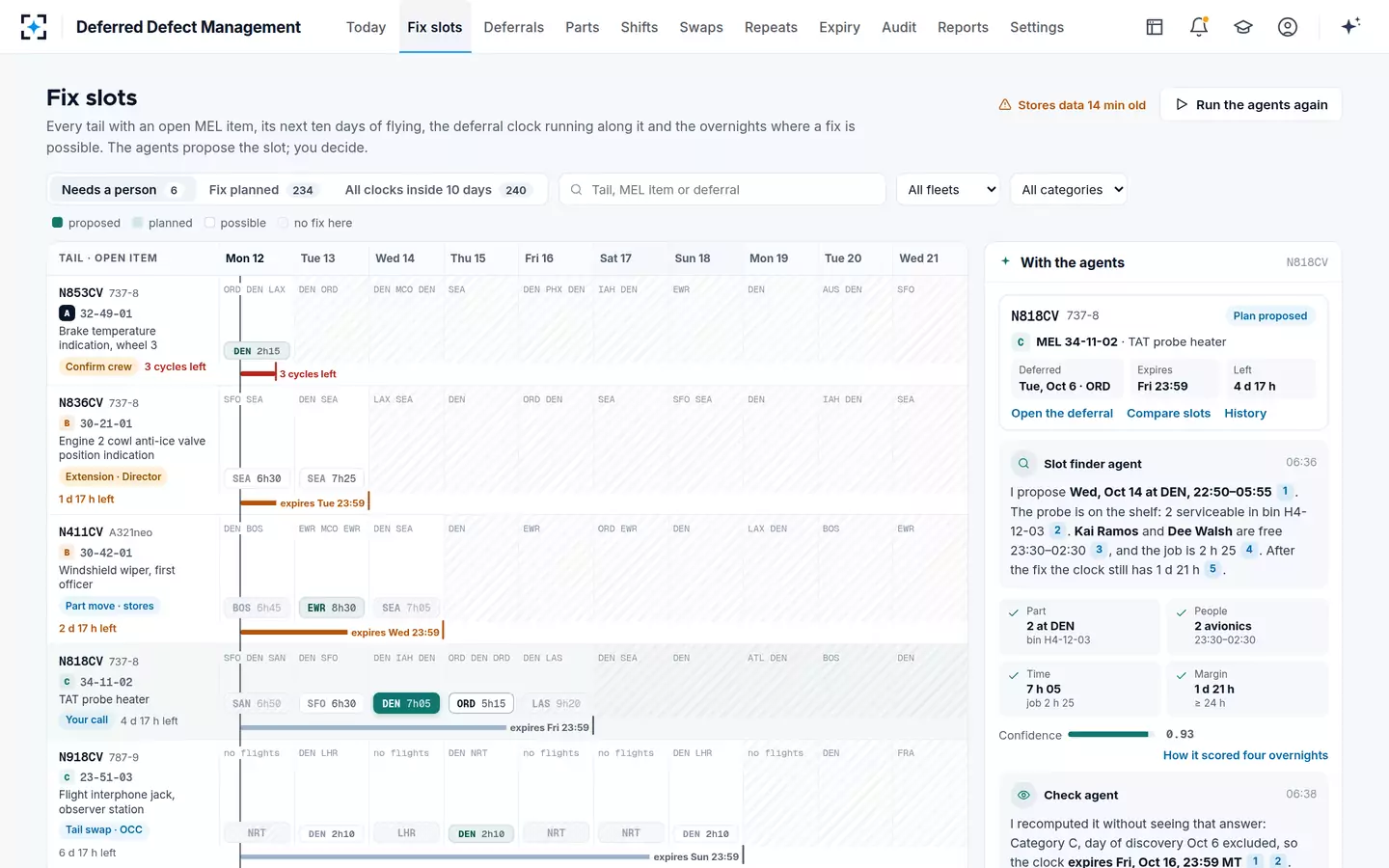Toggle the planned legend filter
Viewport: 1389px width, 868px height.
pos(163,223)
